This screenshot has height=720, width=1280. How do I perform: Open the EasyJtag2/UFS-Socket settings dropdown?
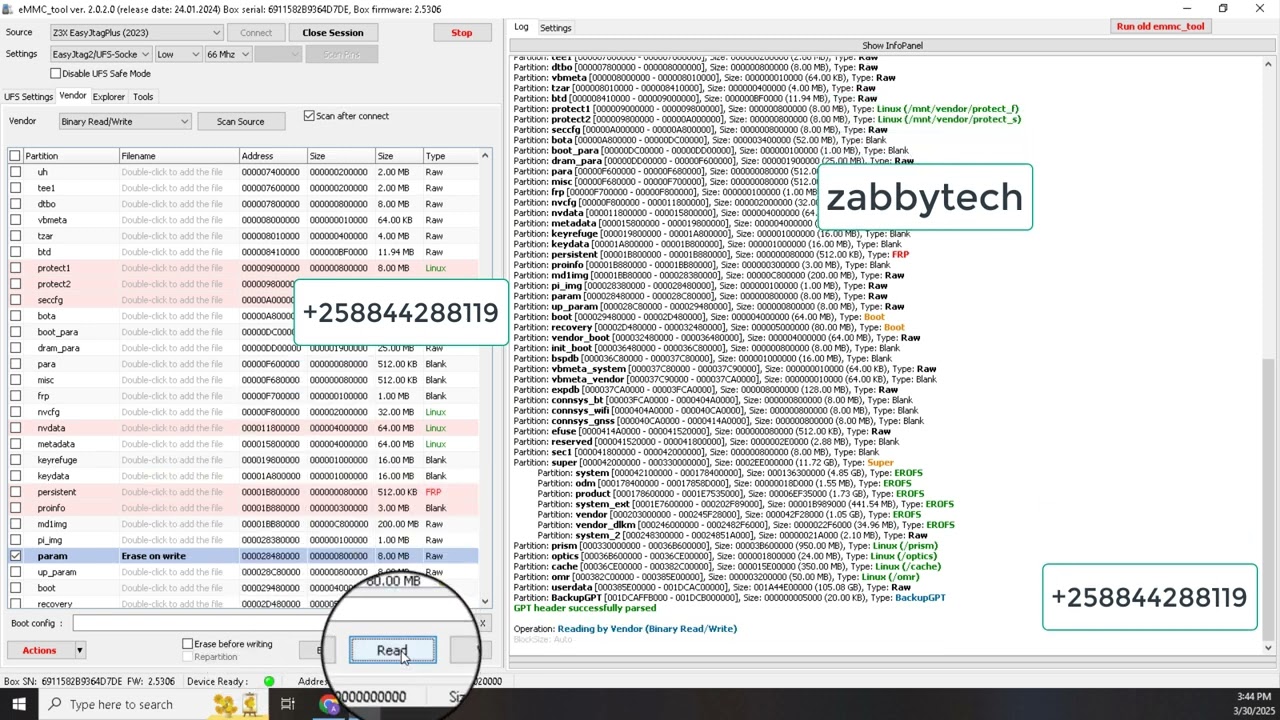click(100, 54)
